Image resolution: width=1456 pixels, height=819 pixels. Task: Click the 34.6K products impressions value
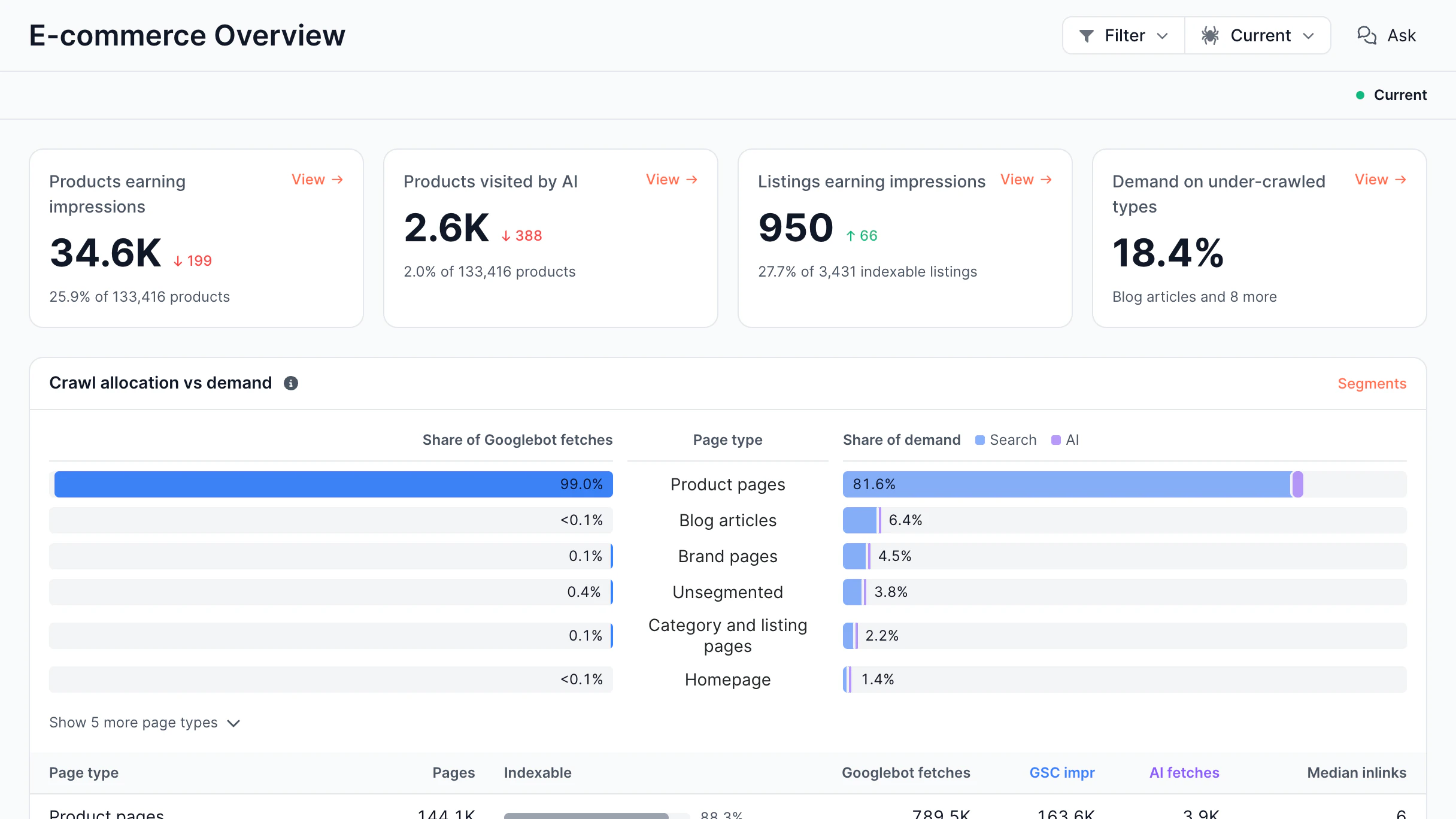tap(106, 253)
